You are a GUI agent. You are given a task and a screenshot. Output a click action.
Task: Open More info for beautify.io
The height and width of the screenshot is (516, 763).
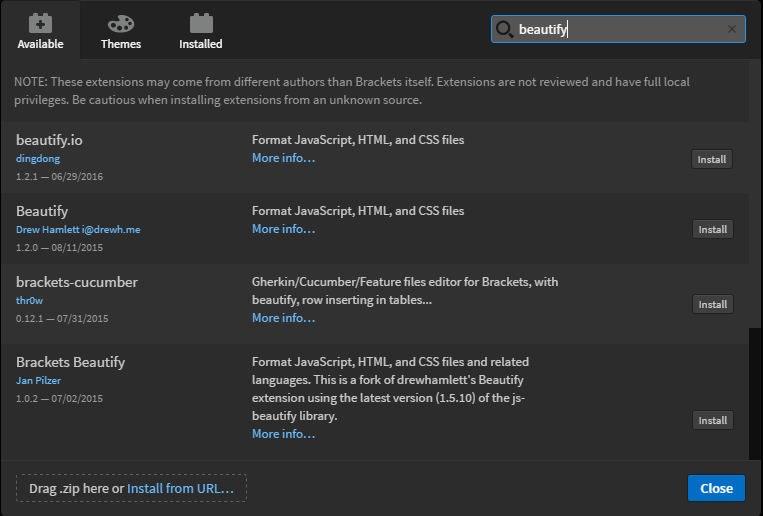[x=283, y=158]
